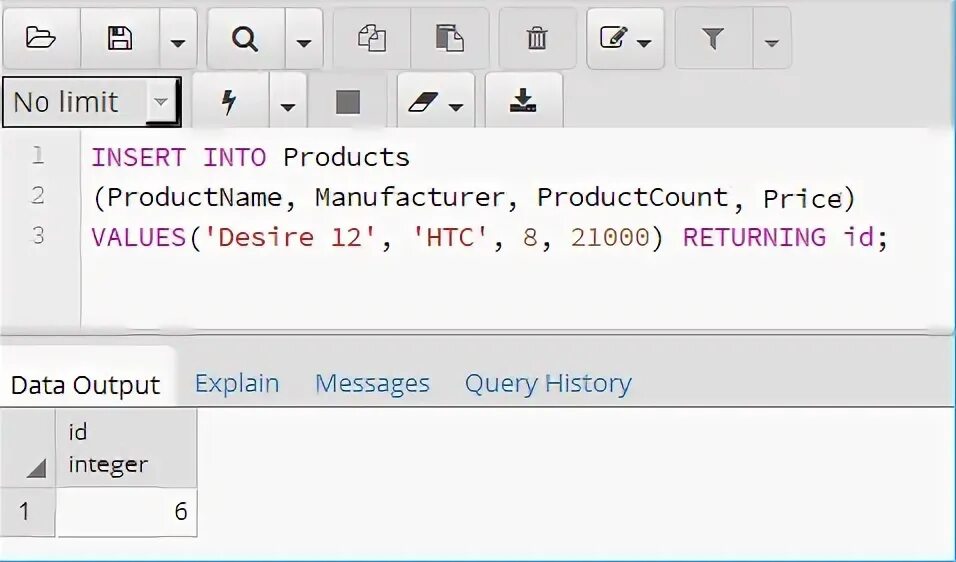956x562 pixels.
Task: Execute query with lightning bolt icon
Action: pyautogui.click(x=229, y=102)
